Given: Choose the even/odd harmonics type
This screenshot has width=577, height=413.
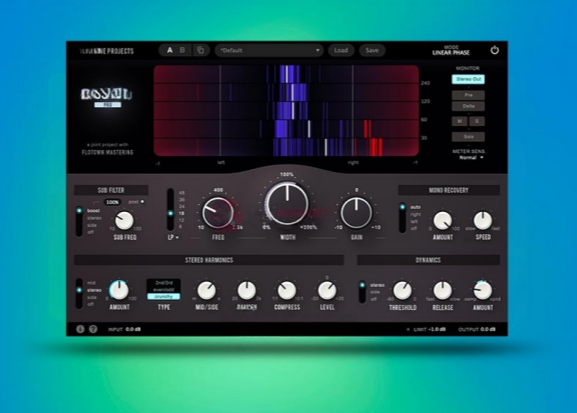Looking at the screenshot, I should [x=164, y=290].
